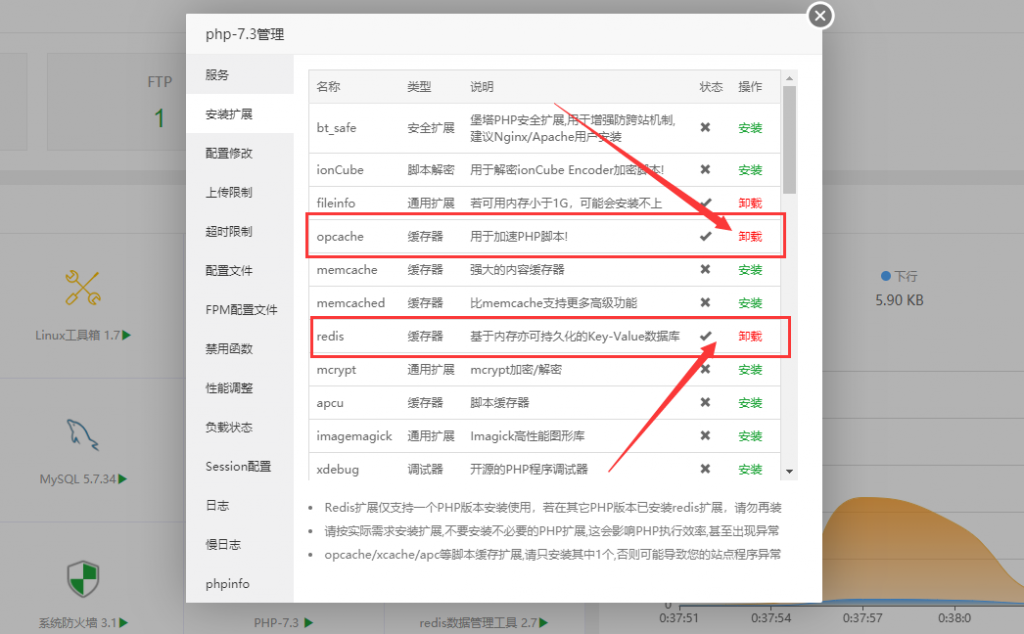The image size is (1024, 634).
Task: Install the memcached extension
Action: click(750, 303)
